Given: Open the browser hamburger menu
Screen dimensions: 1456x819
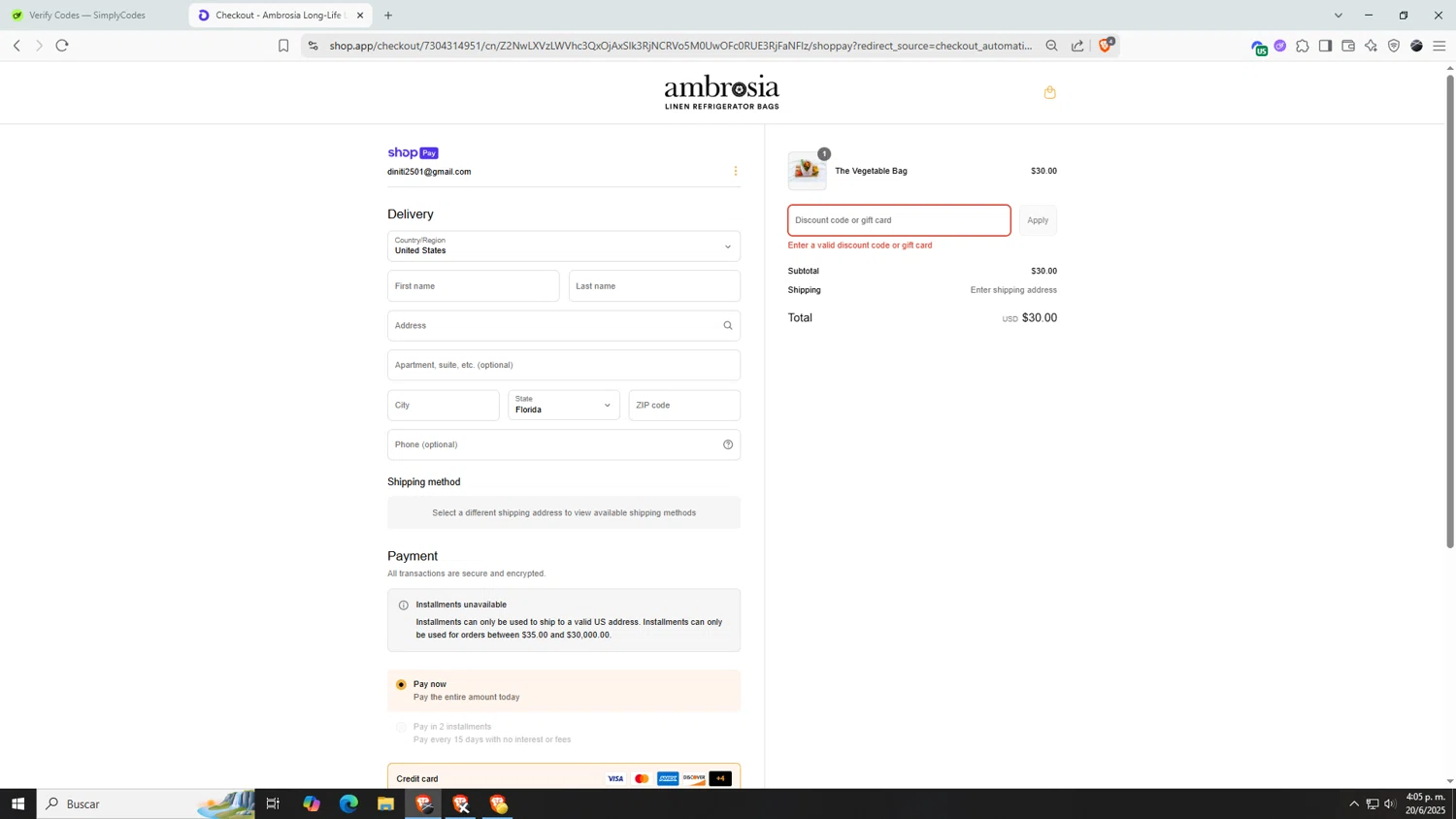Looking at the screenshot, I should point(1439,46).
